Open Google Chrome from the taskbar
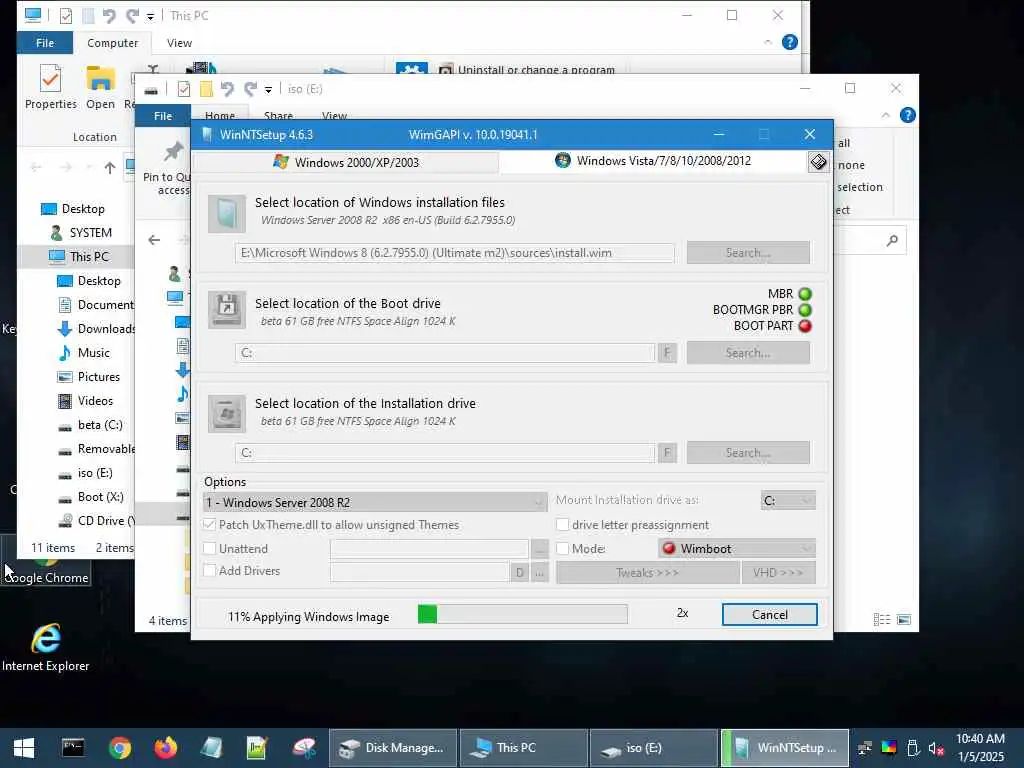Screen dimensions: 1024x768 (120, 748)
